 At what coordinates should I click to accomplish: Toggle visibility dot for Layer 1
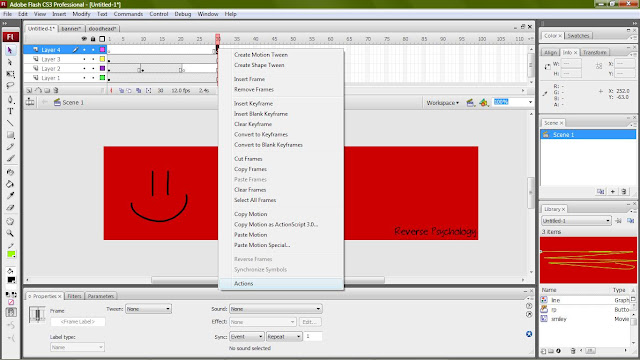pos(84,78)
